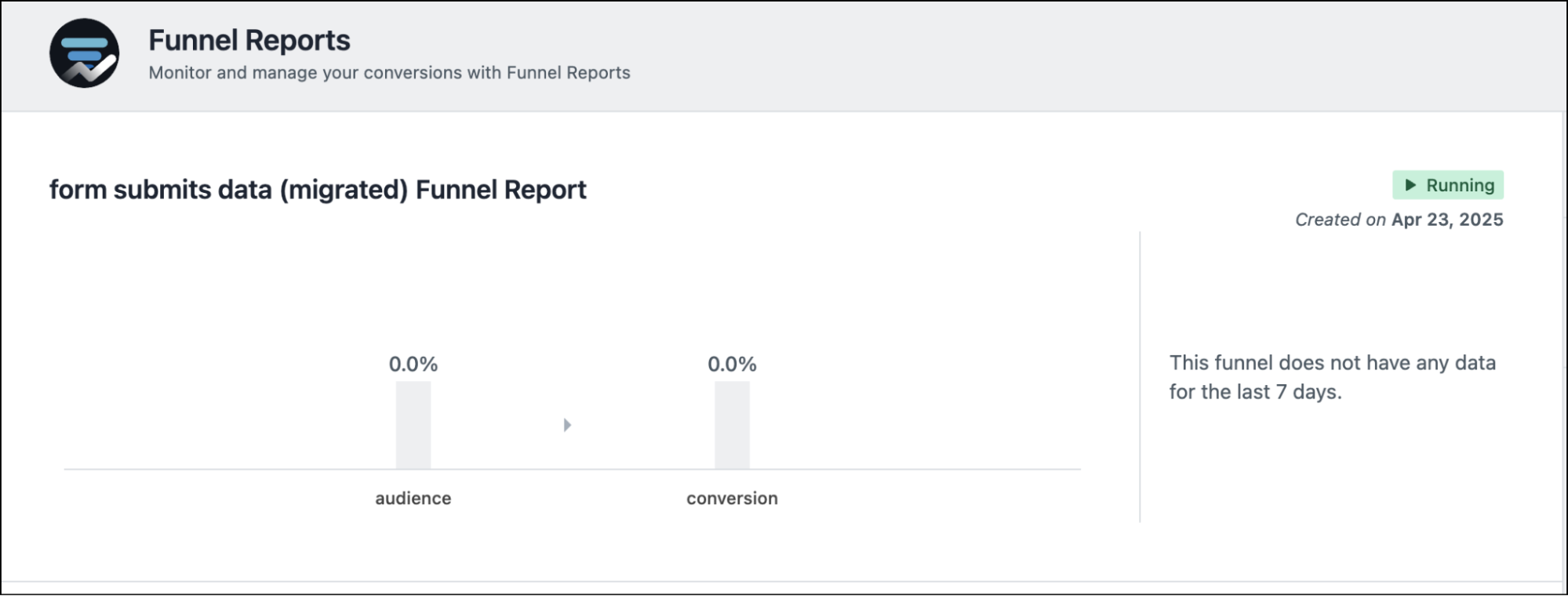Click the no data for last 7 days message
This screenshot has width=1568, height=596.
coord(1333,377)
